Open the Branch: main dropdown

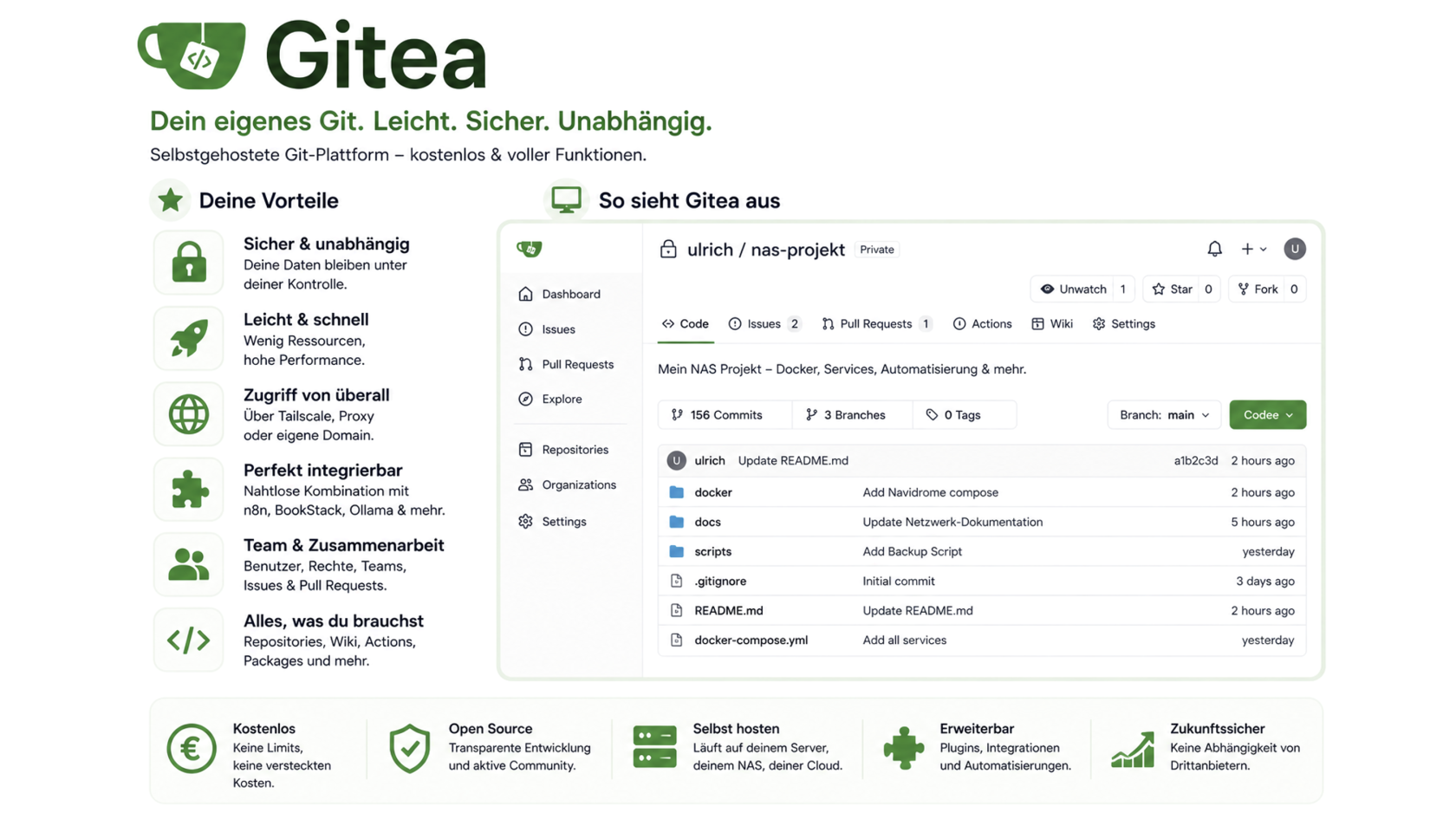(1164, 415)
